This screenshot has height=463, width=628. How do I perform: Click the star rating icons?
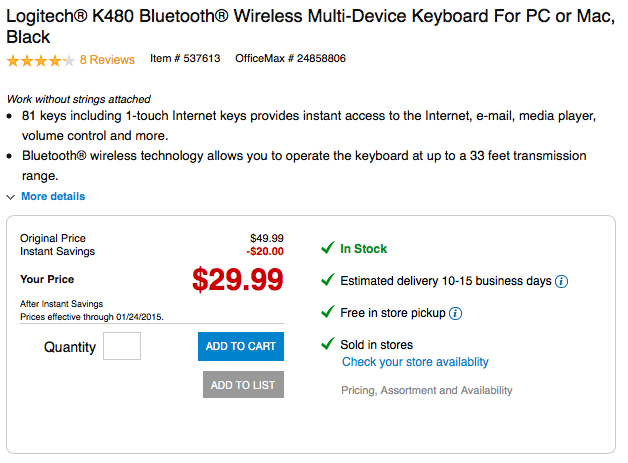[41, 60]
